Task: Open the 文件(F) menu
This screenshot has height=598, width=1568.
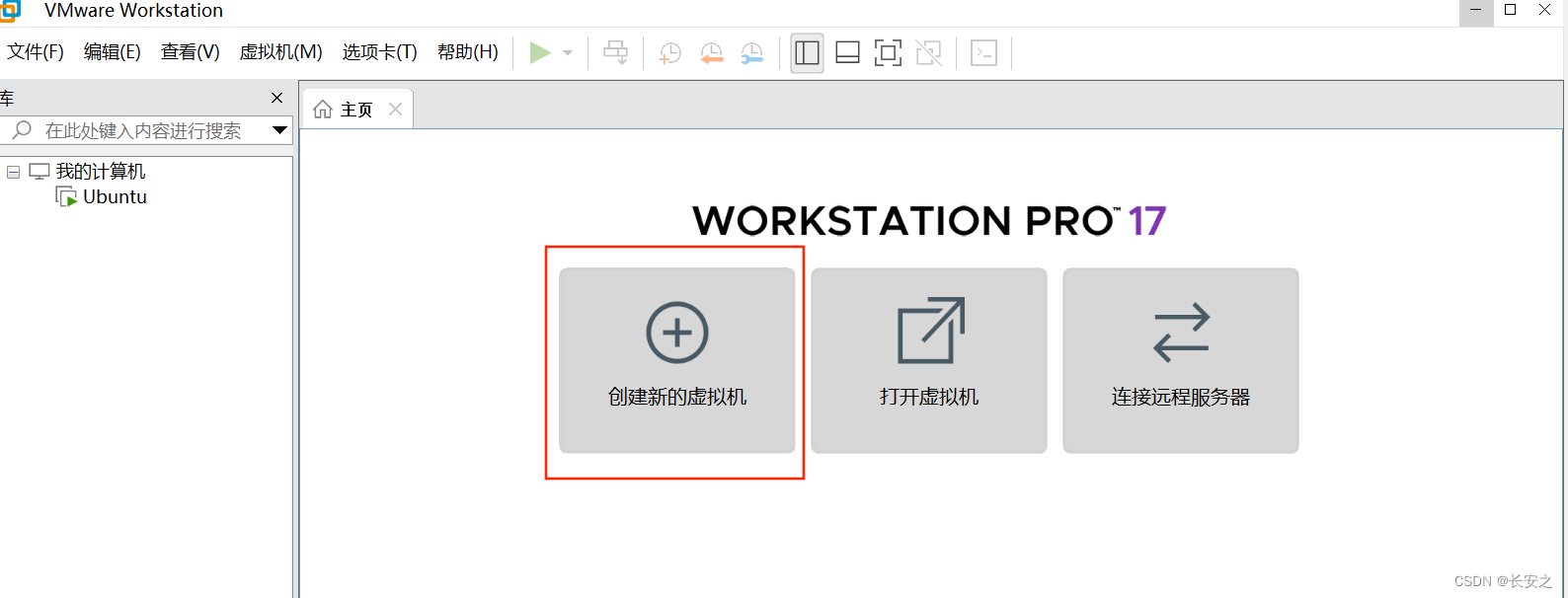Action: tap(36, 51)
